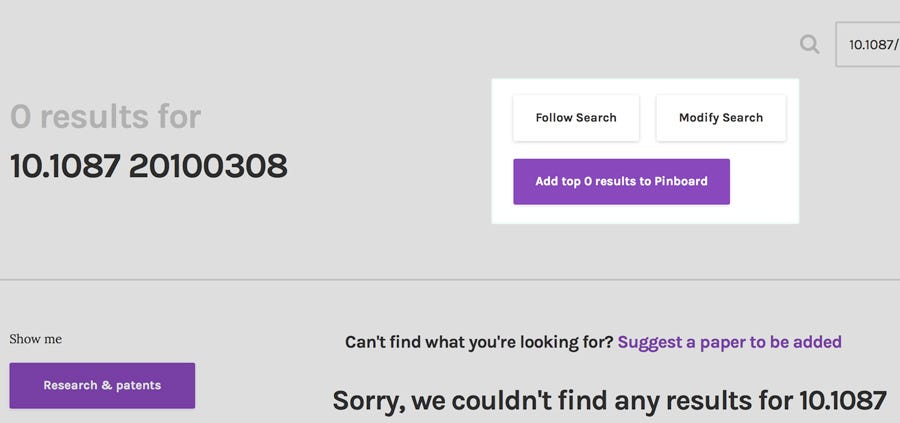
Task: Start following this search for 10.1087 20100308
Action: click(x=576, y=118)
